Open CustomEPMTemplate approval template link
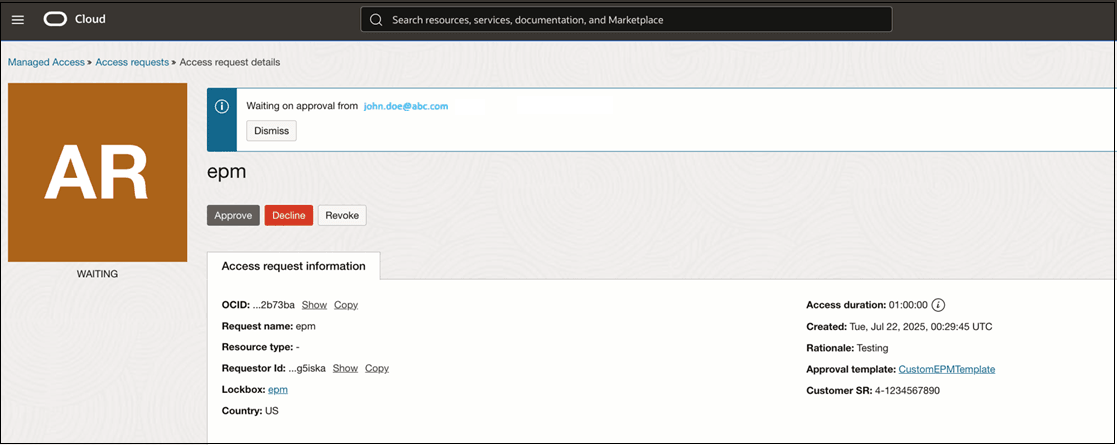The width and height of the screenshot is (1117, 445). [947, 369]
